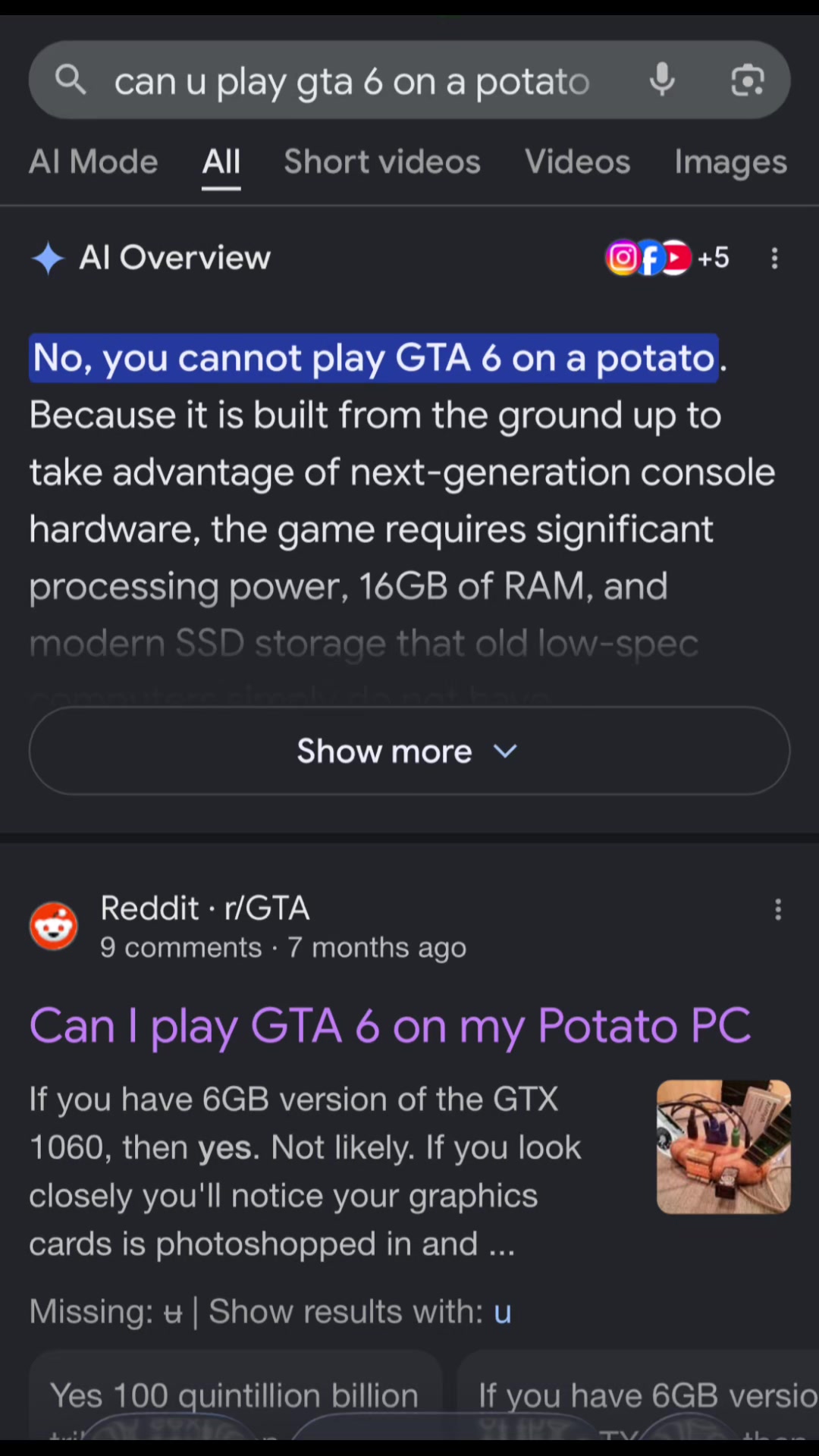Open 'Can I play GTA 6 on my Potato PC' link
The image size is (819, 1456).
[390, 1026]
